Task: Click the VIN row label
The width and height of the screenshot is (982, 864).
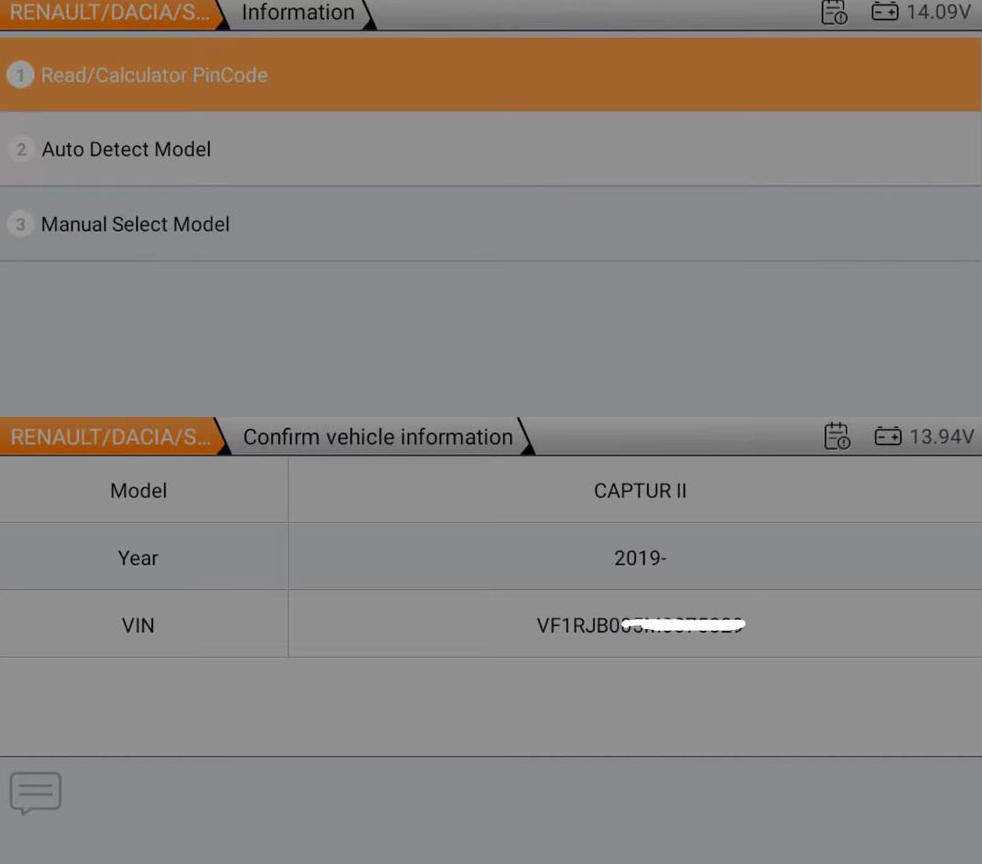Action: click(138, 625)
